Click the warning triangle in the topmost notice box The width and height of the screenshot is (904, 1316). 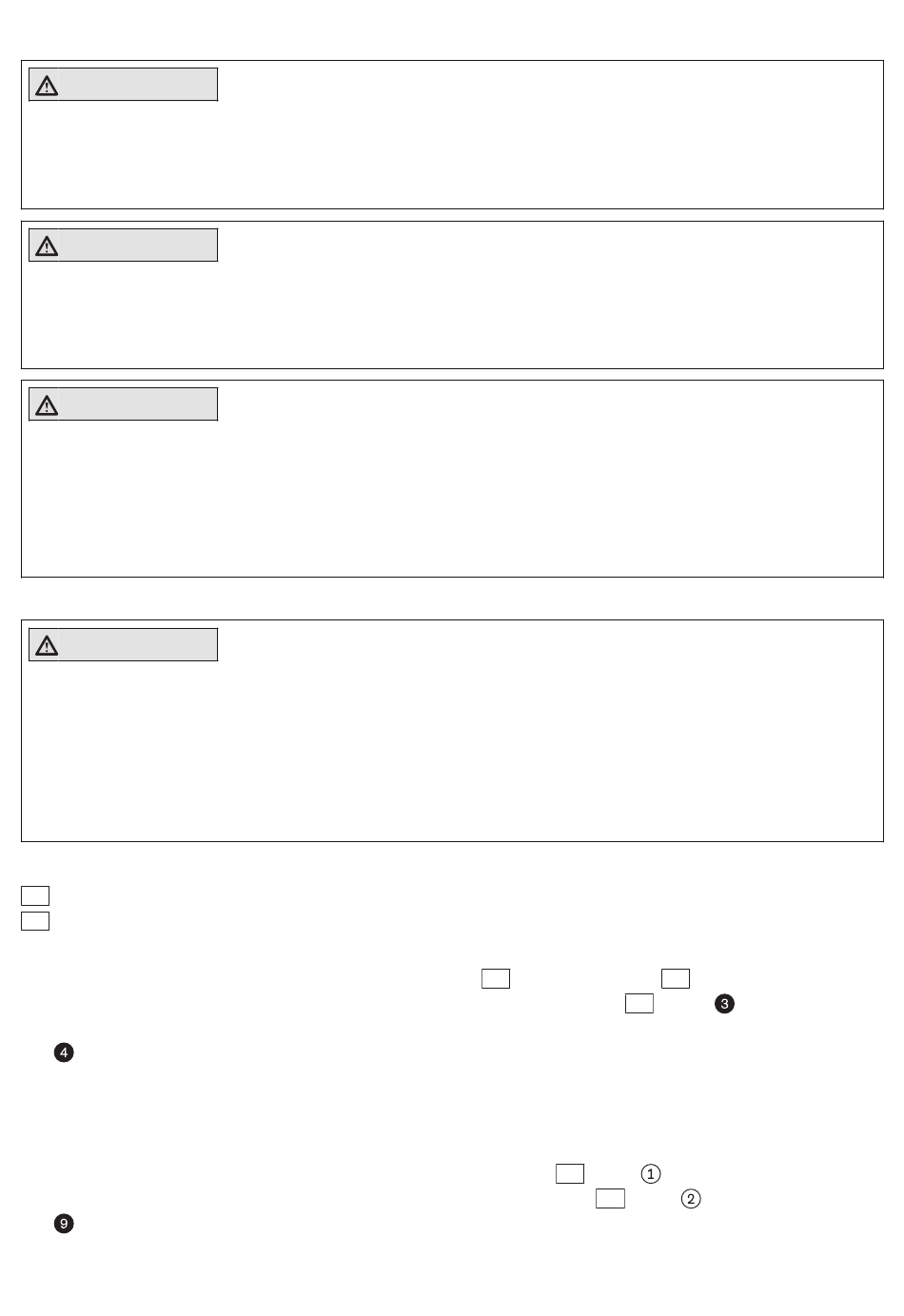(46, 86)
